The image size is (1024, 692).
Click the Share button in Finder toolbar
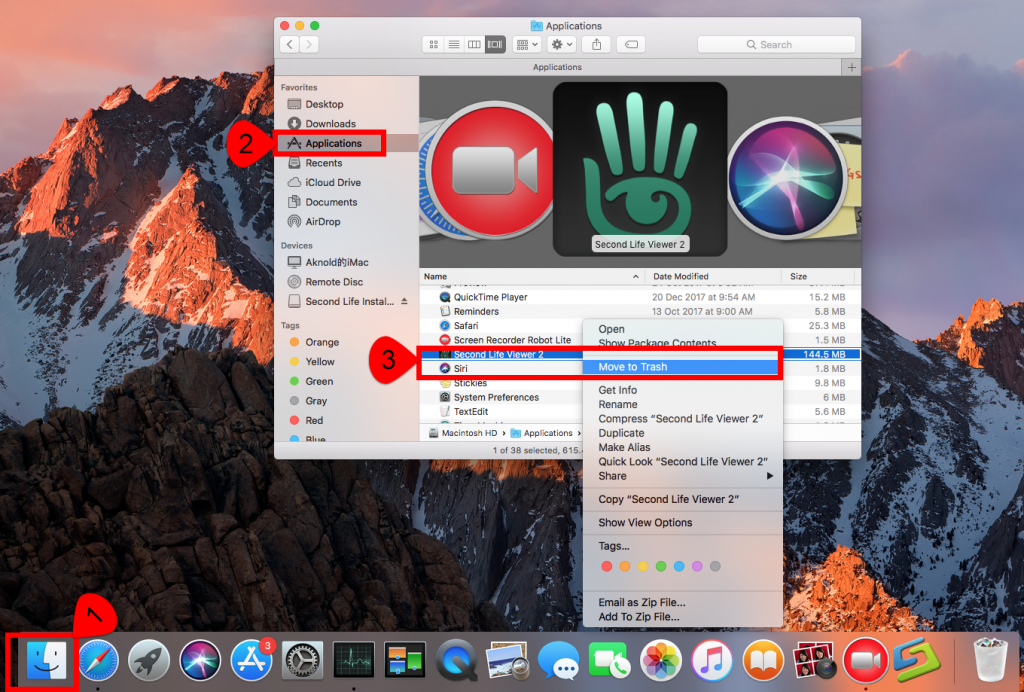[597, 45]
